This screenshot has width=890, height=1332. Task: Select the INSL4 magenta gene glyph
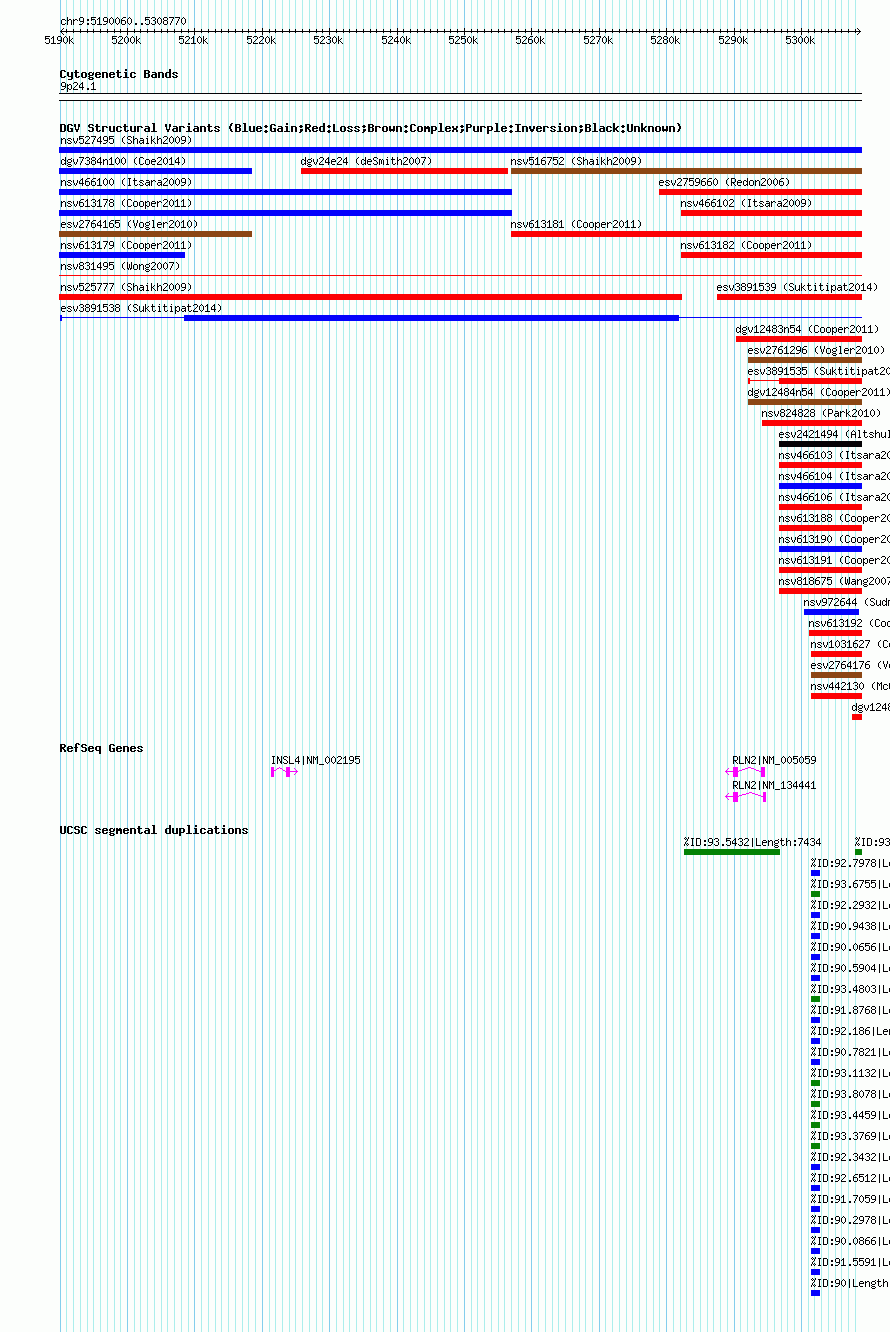[x=285, y=772]
